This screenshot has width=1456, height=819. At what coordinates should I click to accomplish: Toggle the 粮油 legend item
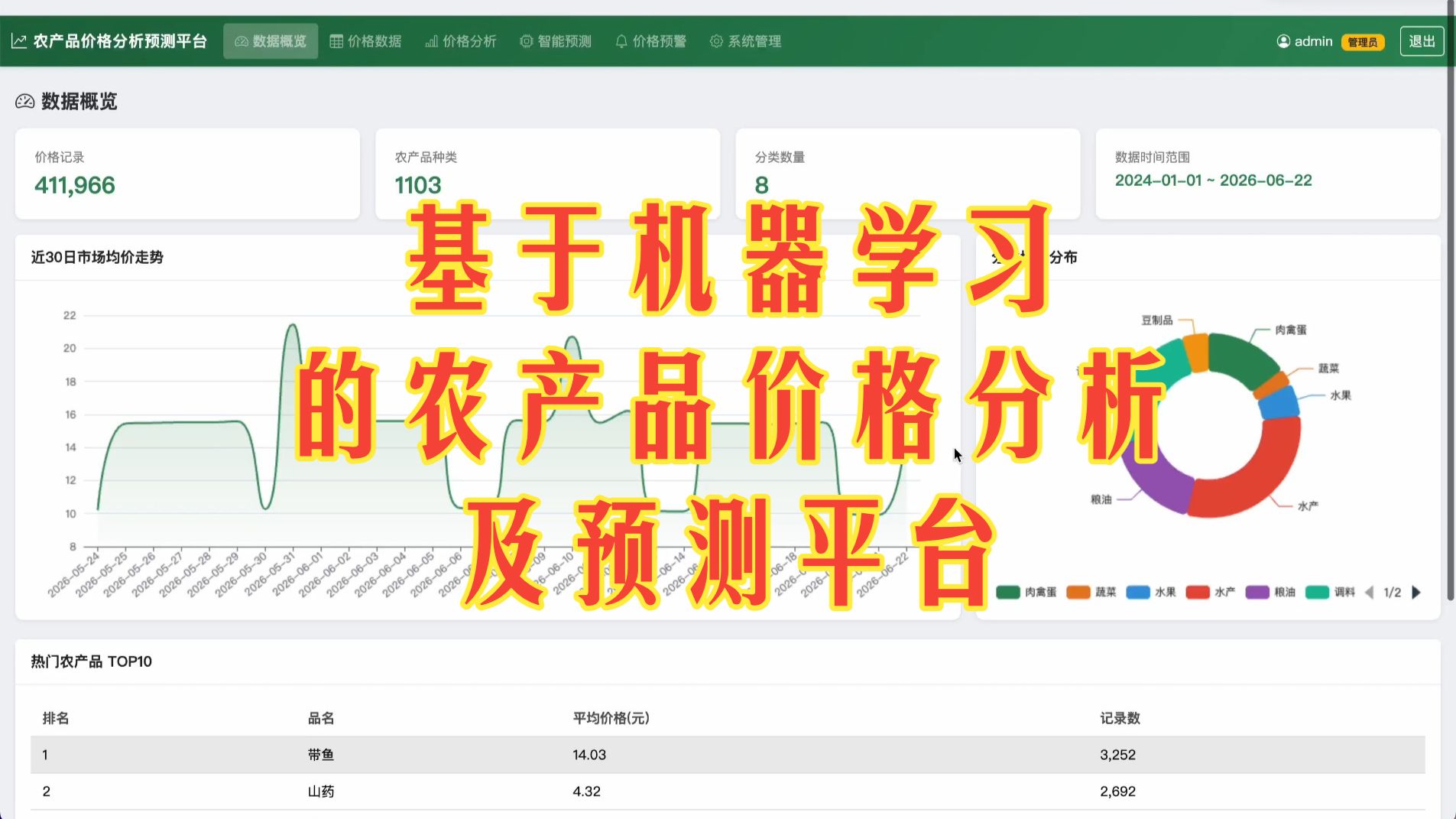click(x=1270, y=592)
